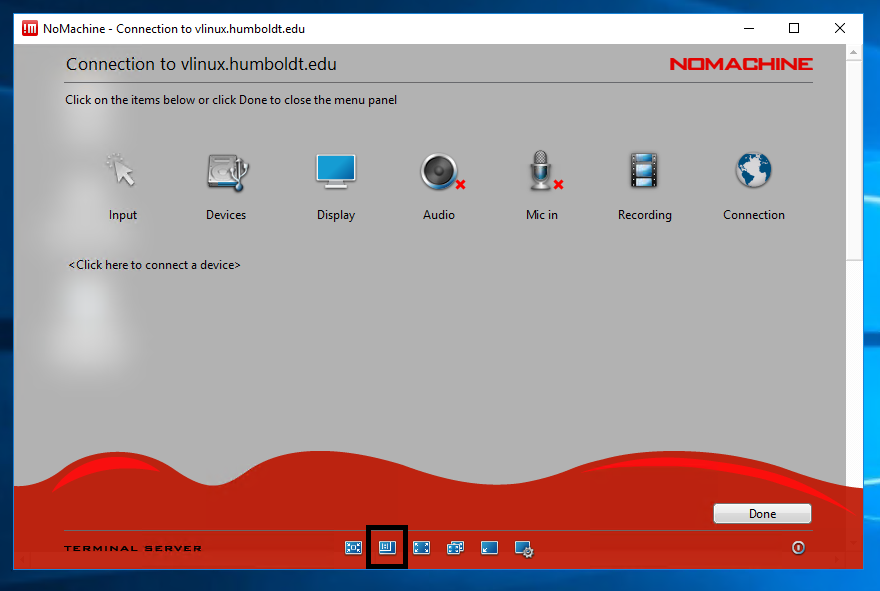The width and height of the screenshot is (880, 591).
Task: Click the power disconnect icon
Action: [x=798, y=547]
